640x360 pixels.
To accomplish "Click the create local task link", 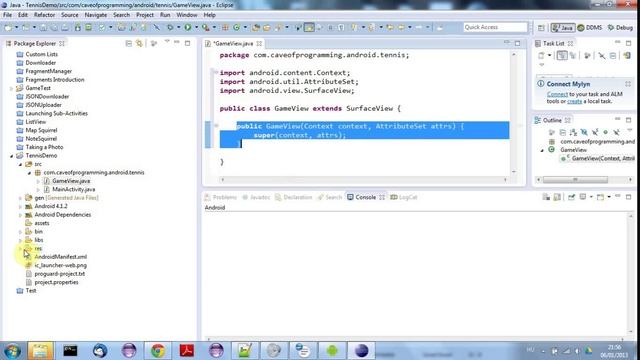I will click(x=574, y=101).
